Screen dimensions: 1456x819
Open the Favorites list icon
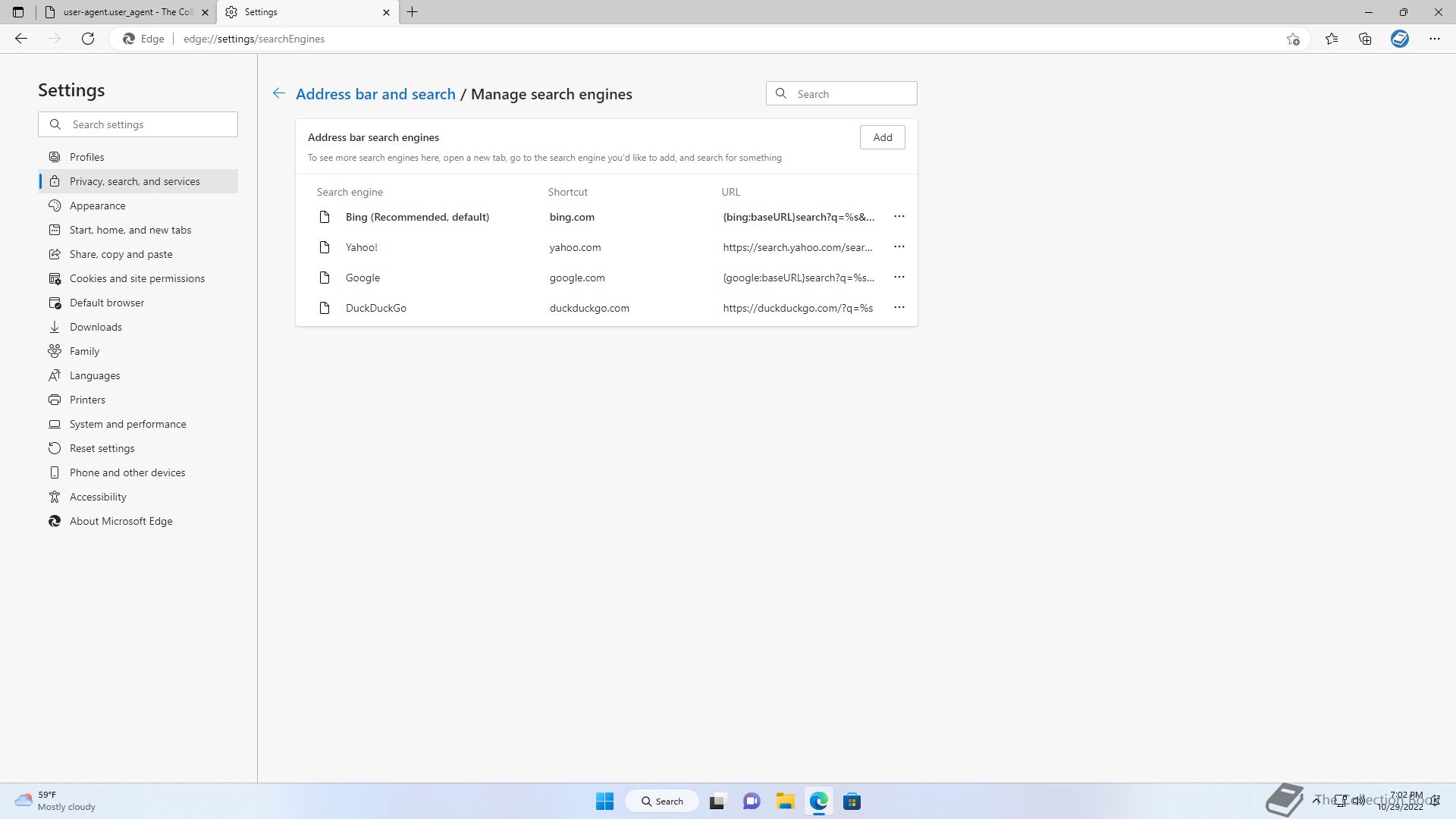tap(1332, 39)
